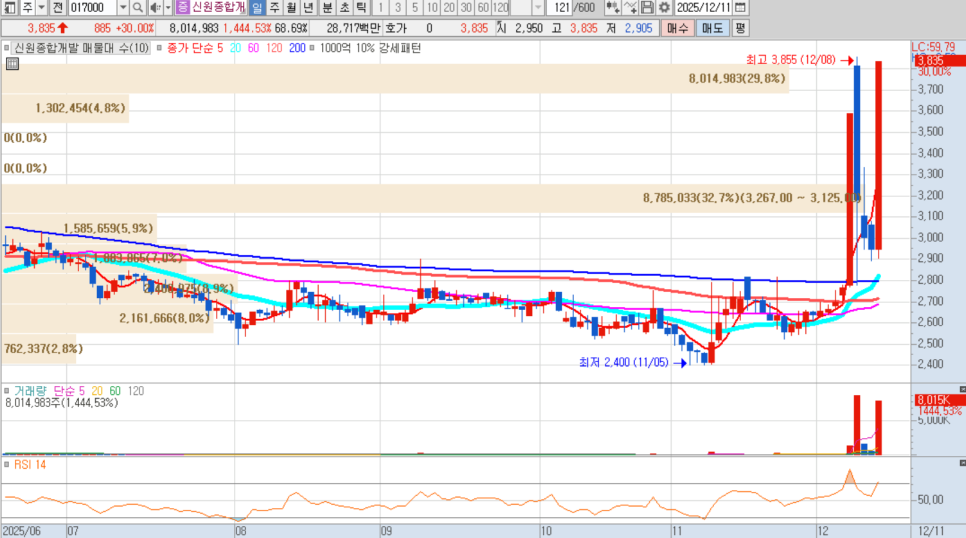Click the candle count field 121
Viewport: 966px width, 538px height.
(x=559, y=7)
